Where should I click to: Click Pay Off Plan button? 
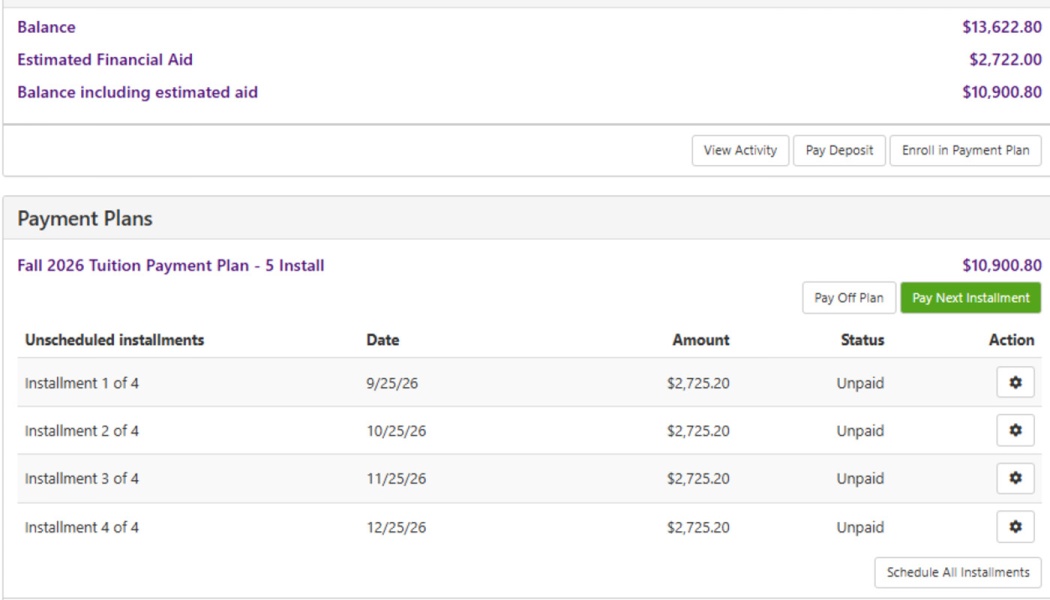(848, 298)
